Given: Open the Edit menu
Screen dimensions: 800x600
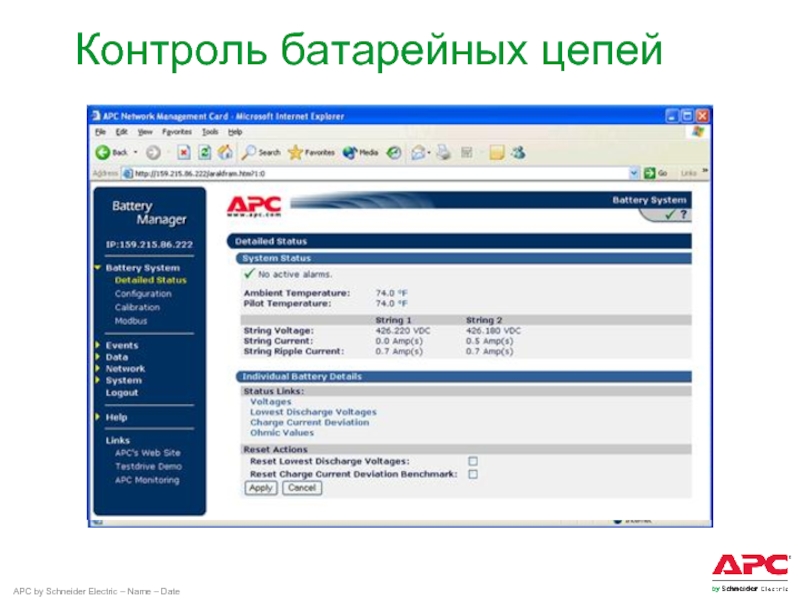Looking at the screenshot, I should (x=121, y=132).
